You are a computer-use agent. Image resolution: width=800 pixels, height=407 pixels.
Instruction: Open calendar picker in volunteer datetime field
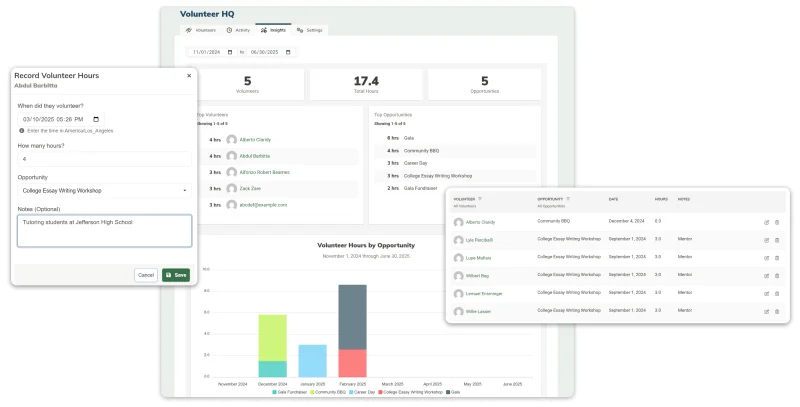pyautogui.click(x=96, y=119)
